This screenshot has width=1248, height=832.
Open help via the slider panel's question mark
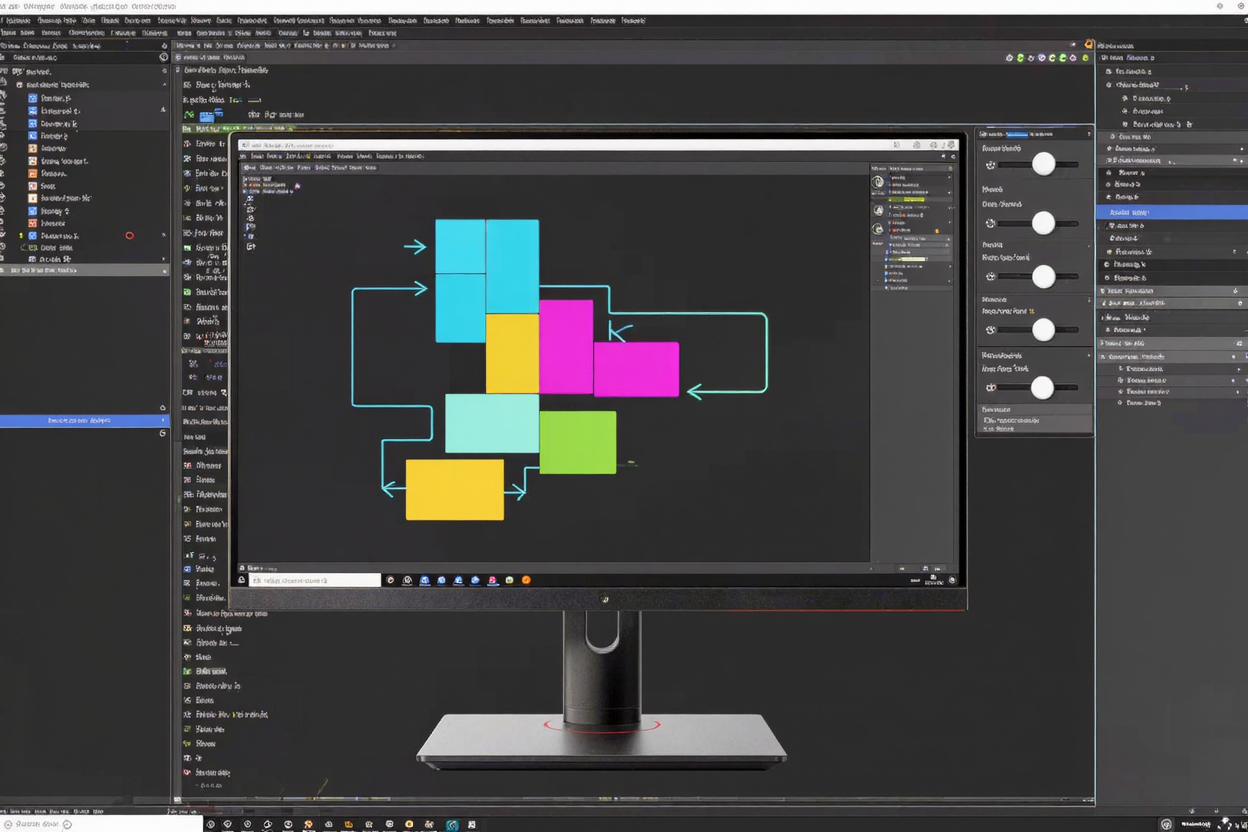pyautogui.click(x=1088, y=133)
